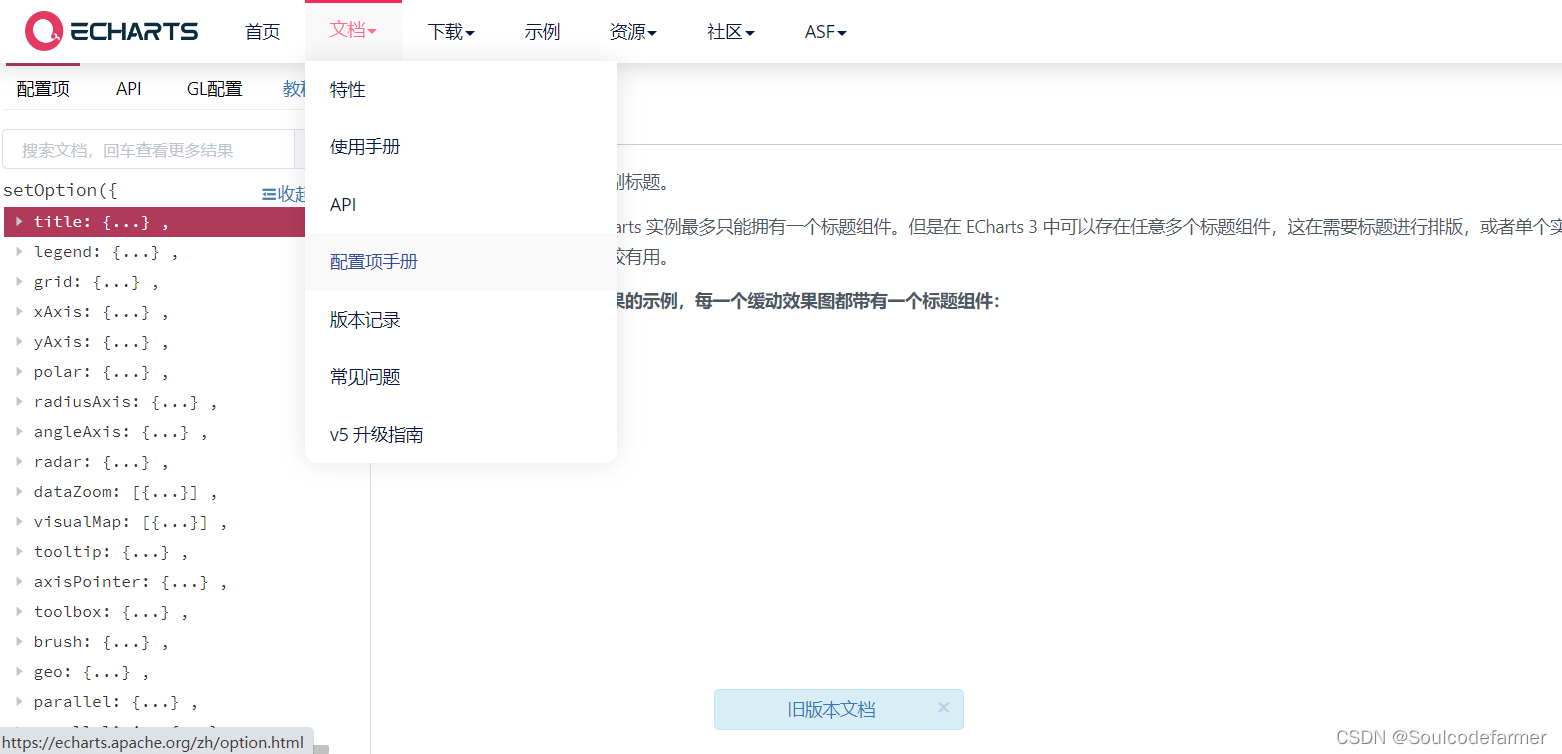
Task: Select 常见问题 from the docs menu
Action: 461,377
